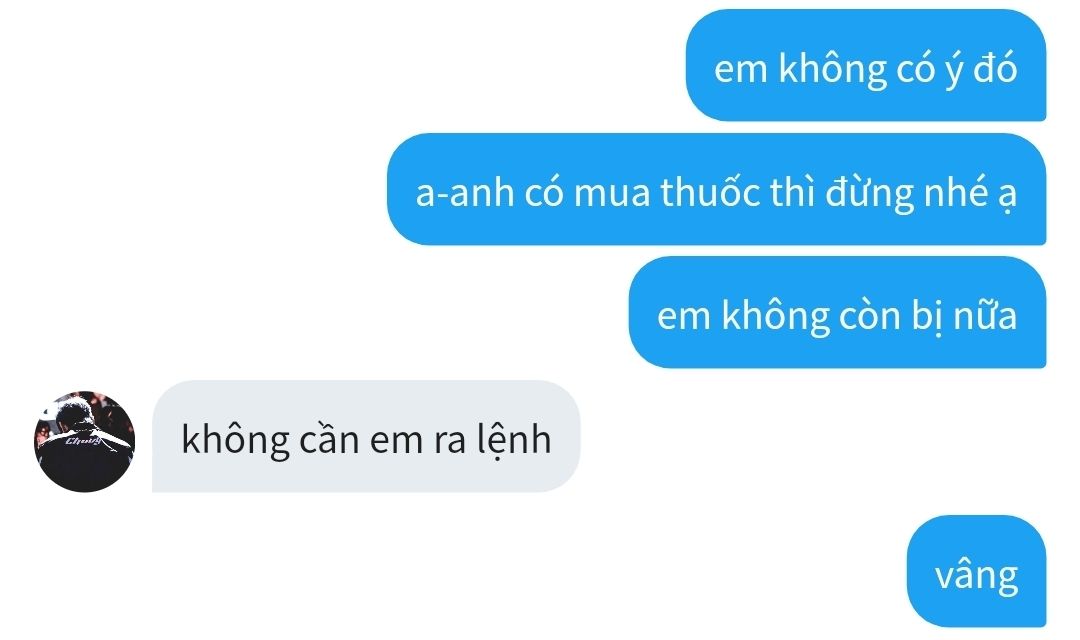This screenshot has height=640, width=1080.
Task: Tap the message "a-anh có mua thuốc thì đừng nhé ạ"
Action: [716, 189]
